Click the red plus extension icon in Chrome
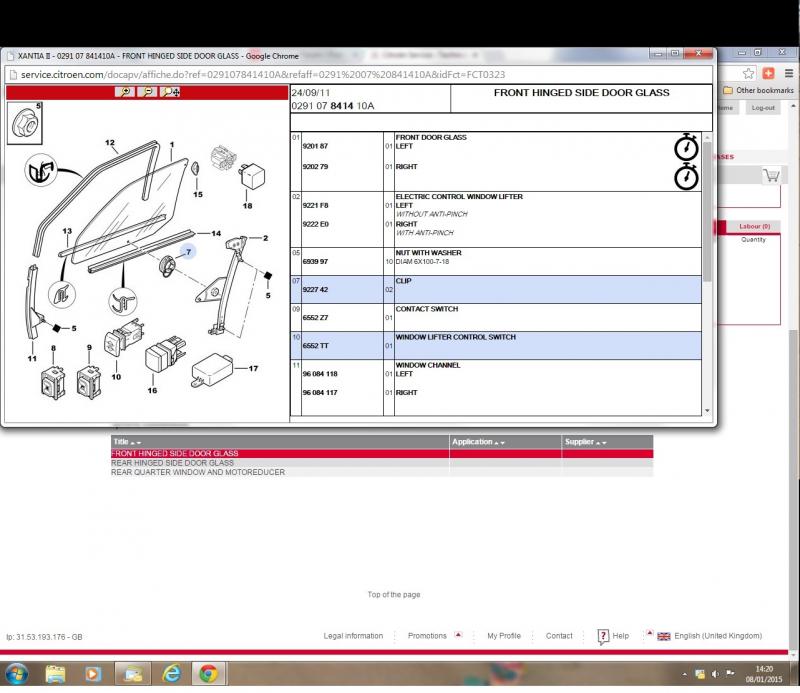Viewport: 800px width, 693px height. [x=768, y=73]
